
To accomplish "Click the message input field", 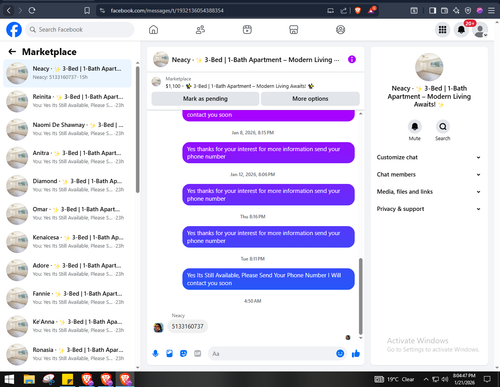I will [272, 353].
